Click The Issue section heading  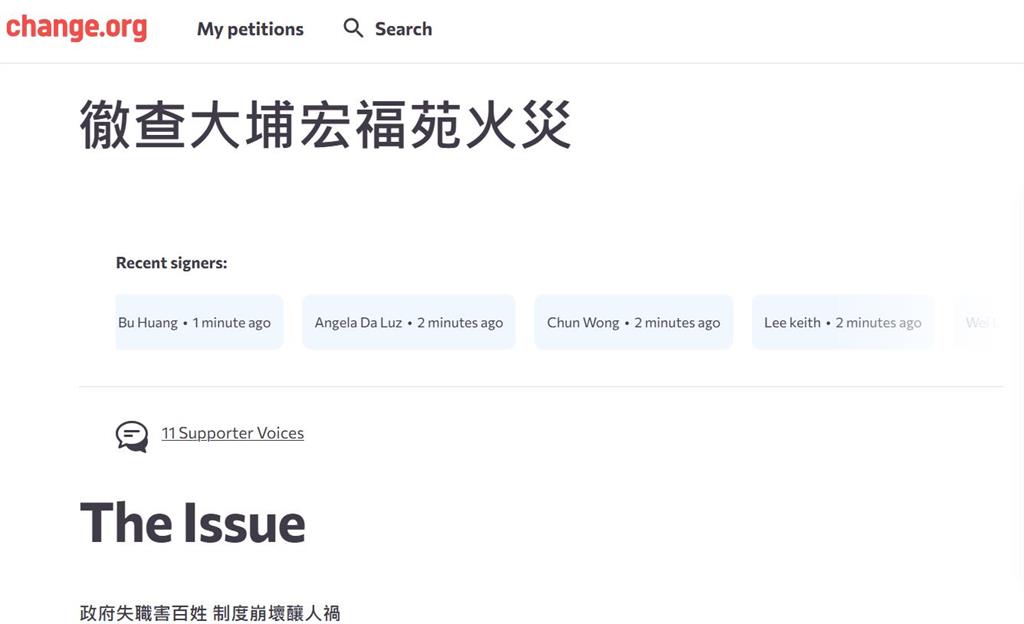(193, 522)
